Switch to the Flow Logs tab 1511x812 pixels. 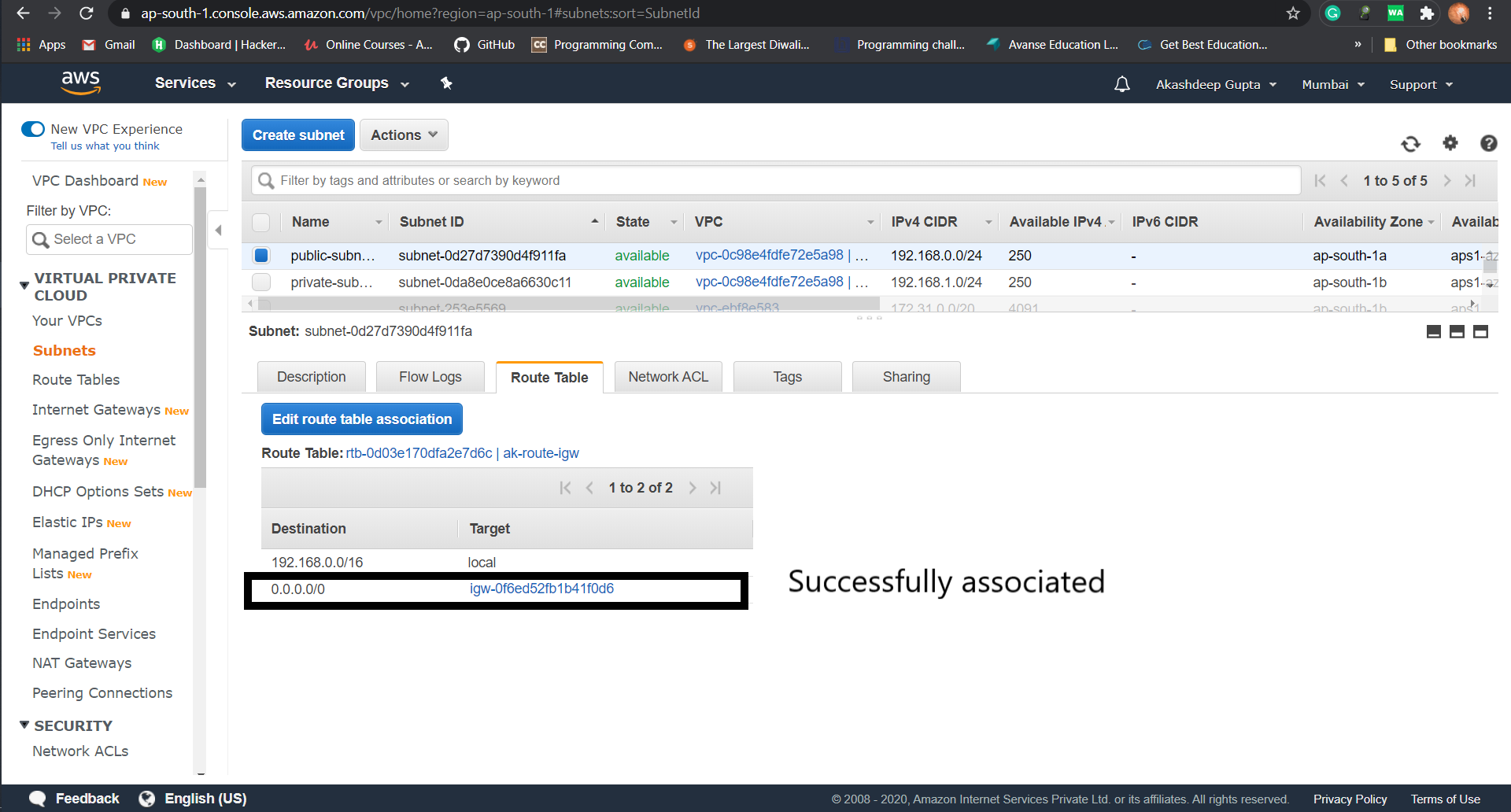tap(430, 376)
